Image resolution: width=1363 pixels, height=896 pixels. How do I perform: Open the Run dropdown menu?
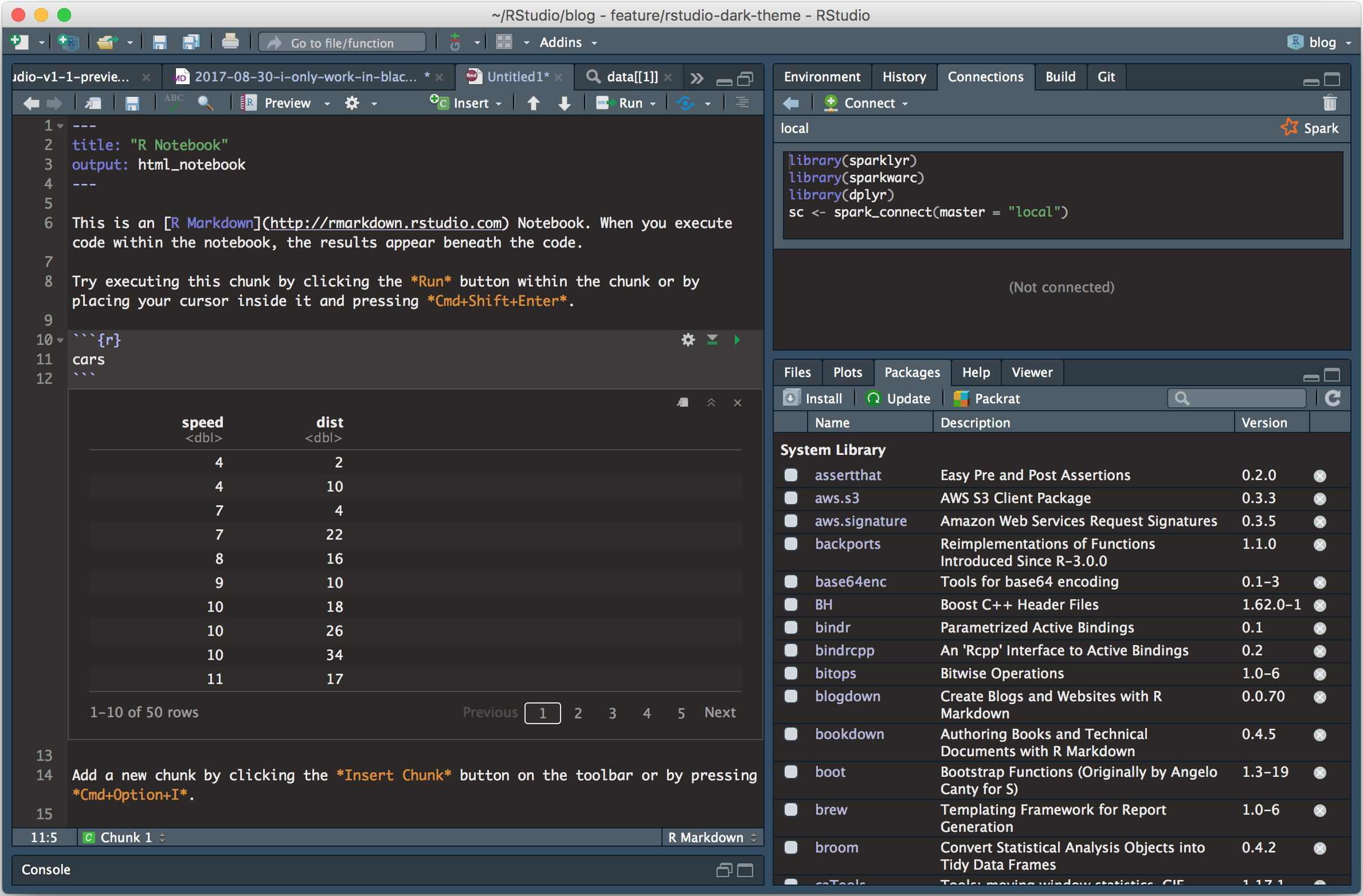(653, 103)
